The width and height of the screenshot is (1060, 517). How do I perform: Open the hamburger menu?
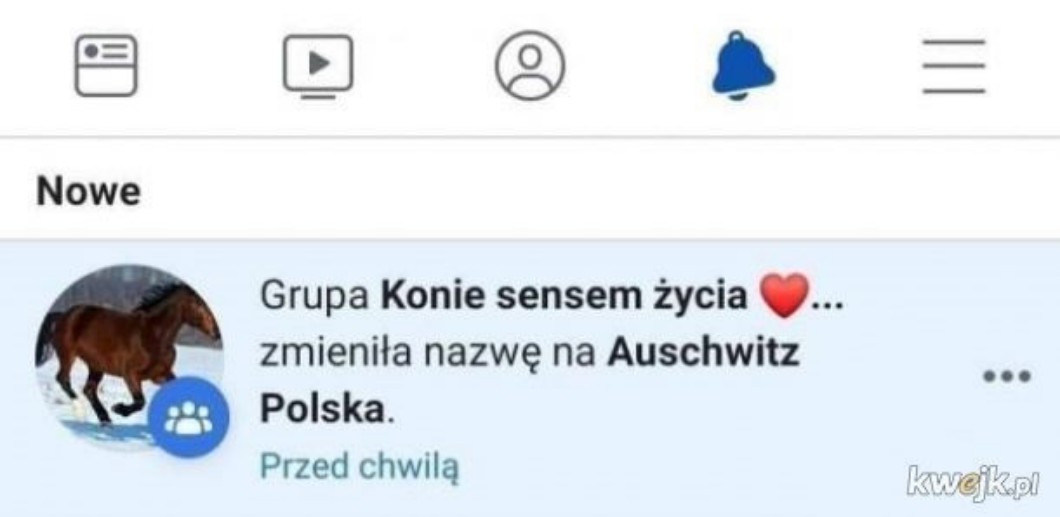[x=954, y=66]
